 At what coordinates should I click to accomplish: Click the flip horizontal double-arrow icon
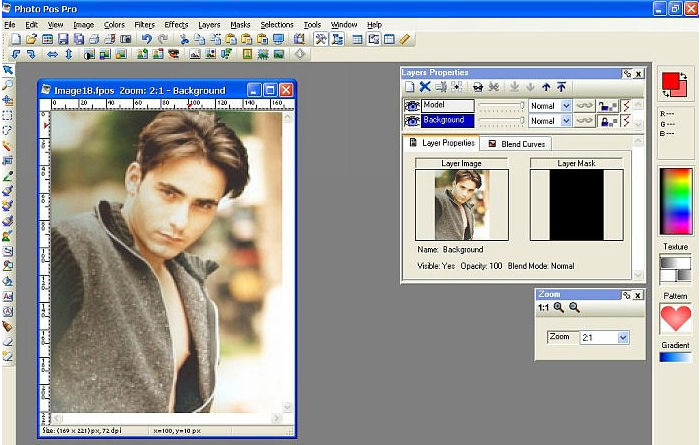pyautogui.click(x=52, y=54)
